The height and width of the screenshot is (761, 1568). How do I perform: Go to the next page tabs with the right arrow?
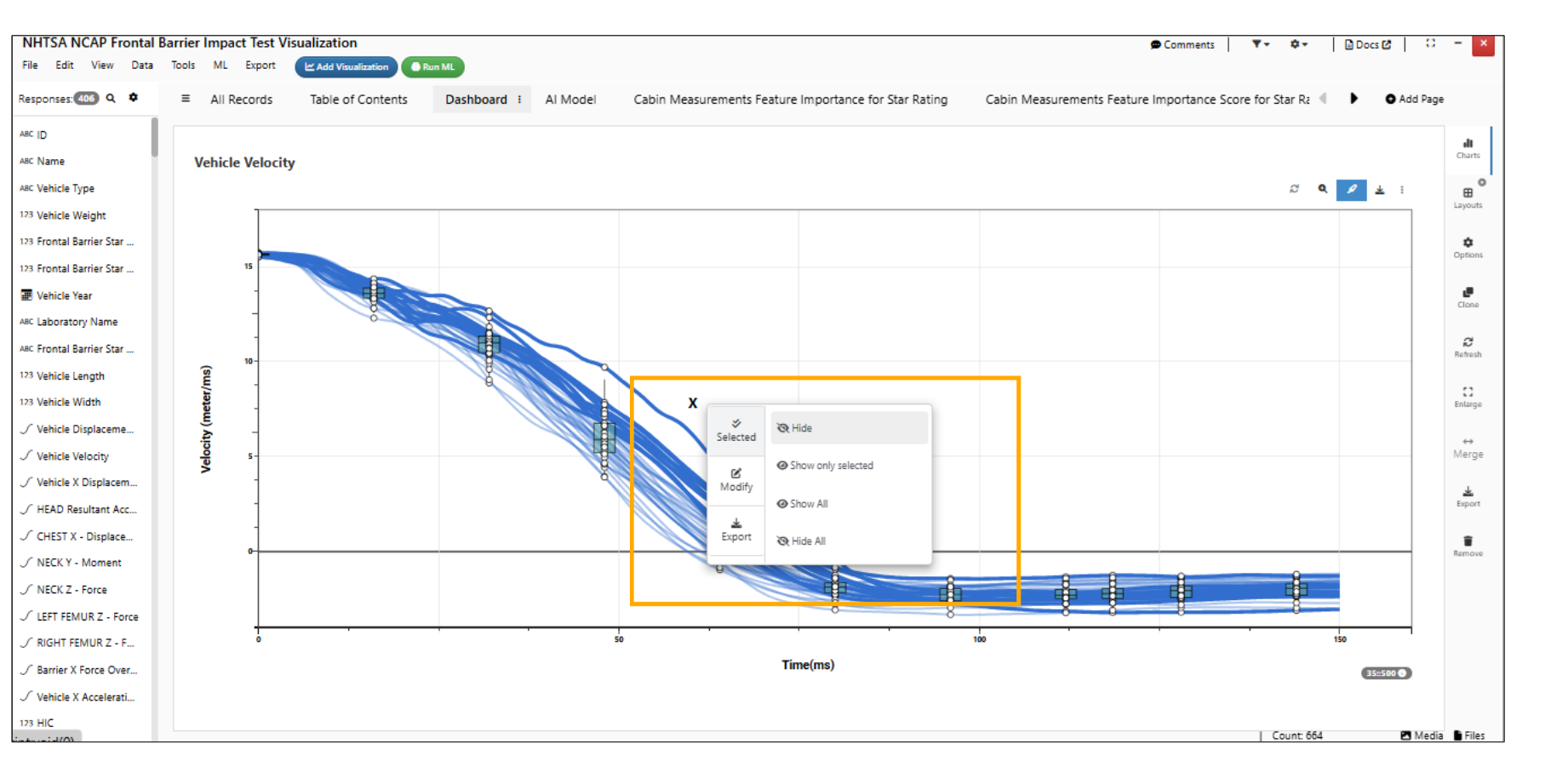pyautogui.click(x=1353, y=98)
